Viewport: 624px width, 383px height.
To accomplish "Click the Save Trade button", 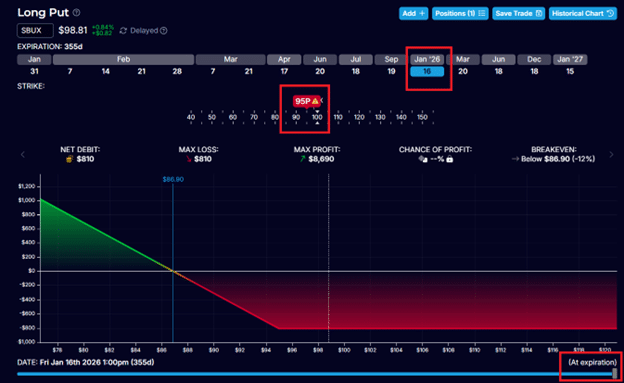I will pyautogui.click(x=519, y=14).
